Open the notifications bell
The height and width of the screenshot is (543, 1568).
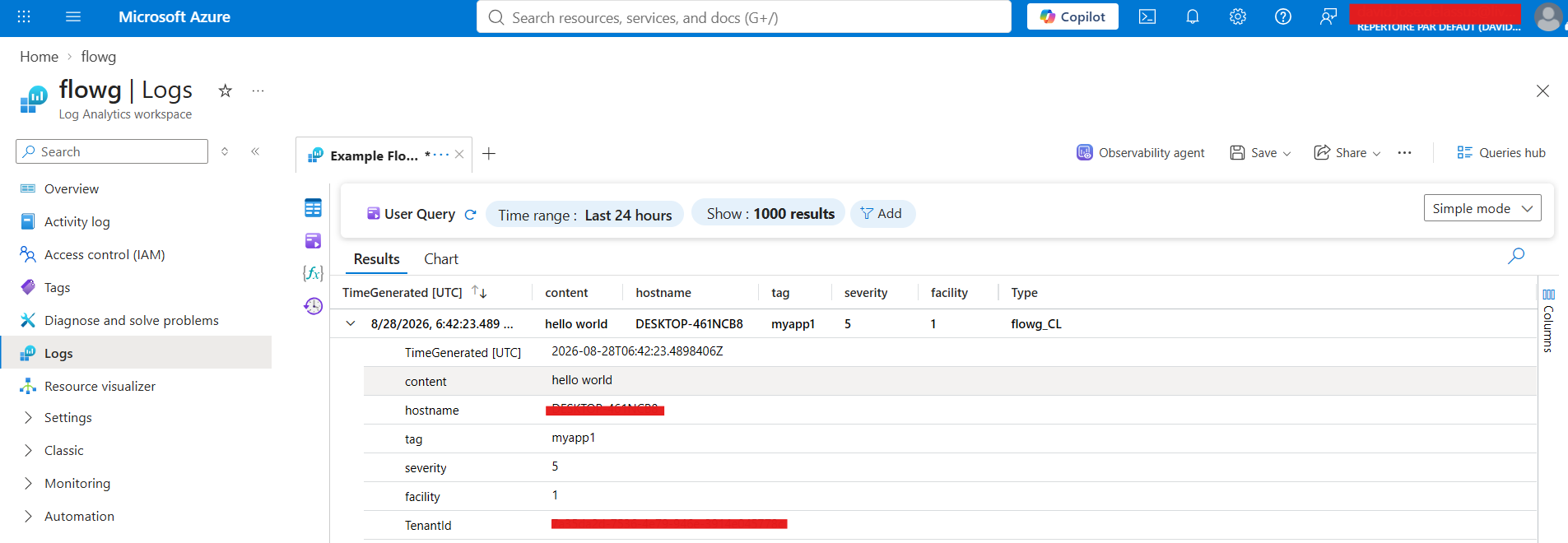point(1193,16)
